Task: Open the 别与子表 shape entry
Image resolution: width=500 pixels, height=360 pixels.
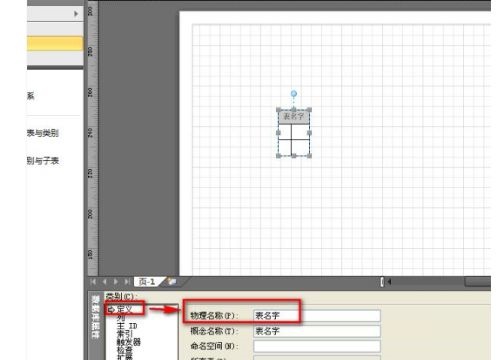Action: click(x=43, y=161)
